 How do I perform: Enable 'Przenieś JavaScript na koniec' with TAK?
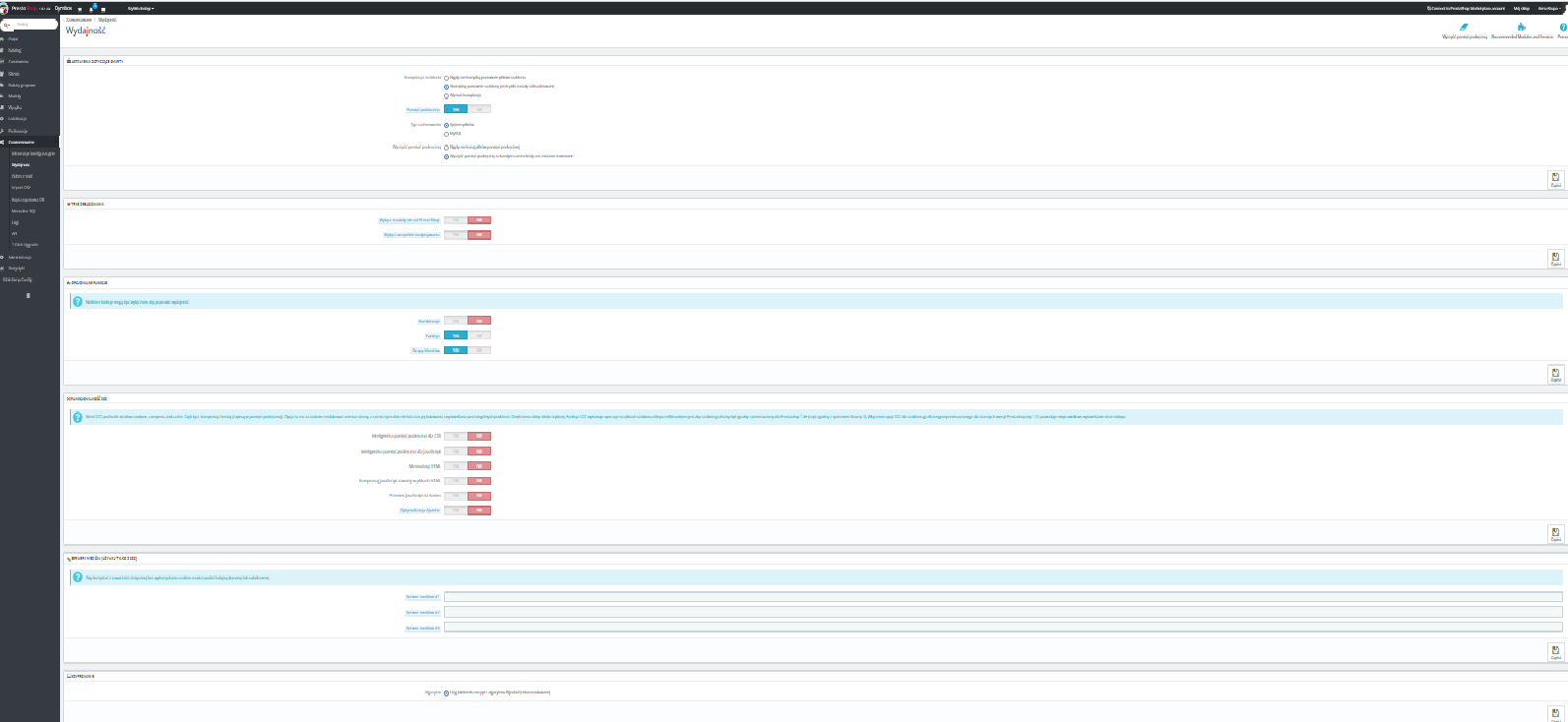point(456,496)
